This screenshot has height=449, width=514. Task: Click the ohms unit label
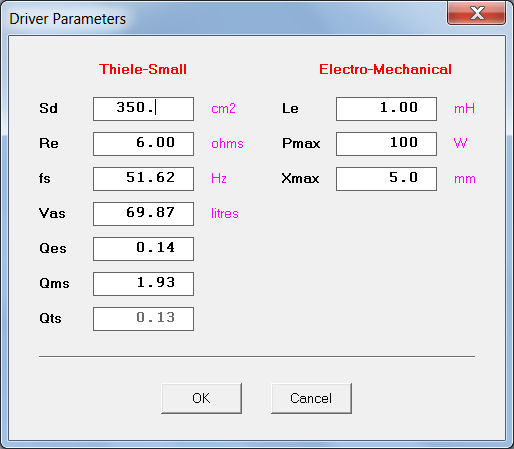coord(227,144)
